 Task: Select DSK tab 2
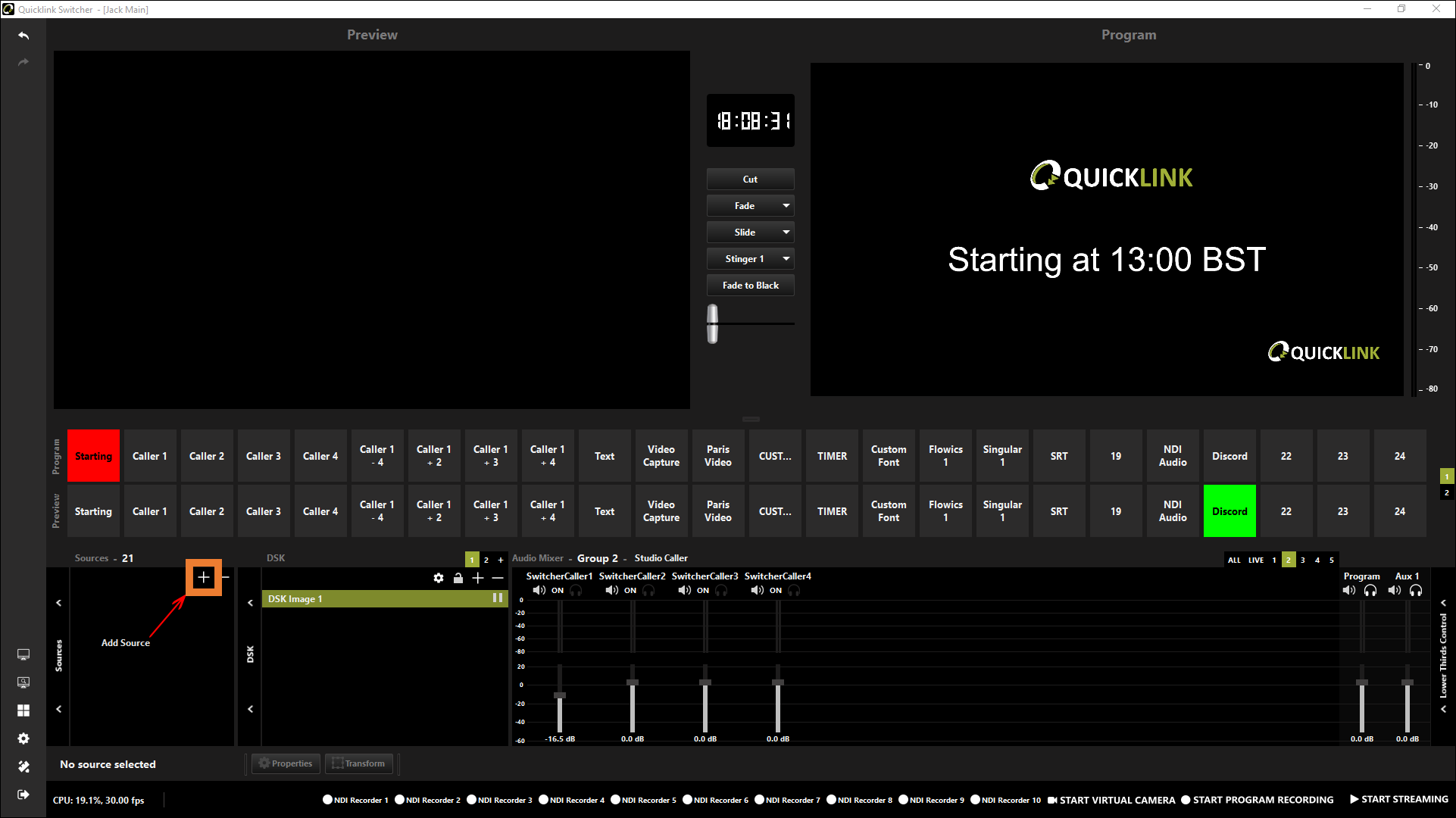[486, 560]
